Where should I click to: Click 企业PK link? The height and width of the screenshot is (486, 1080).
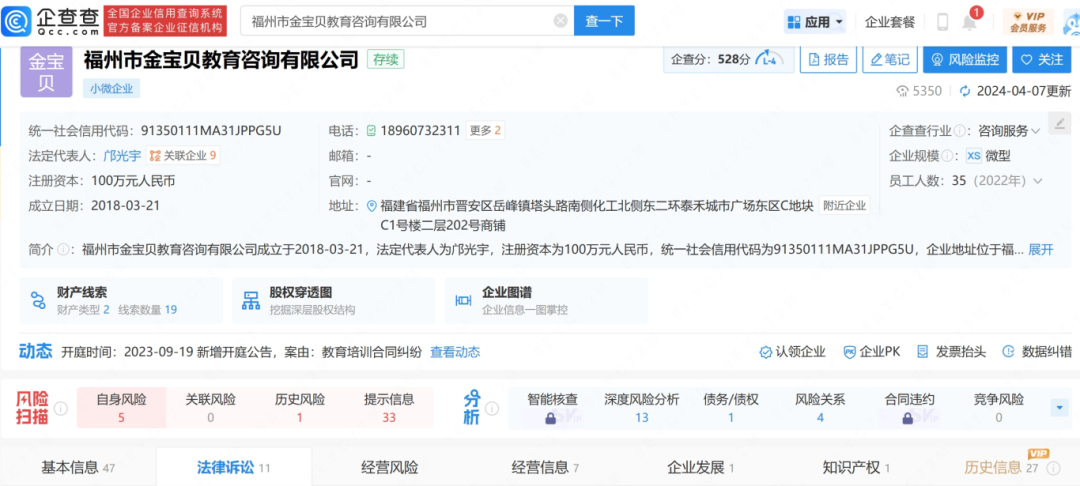tap(871, 352)
